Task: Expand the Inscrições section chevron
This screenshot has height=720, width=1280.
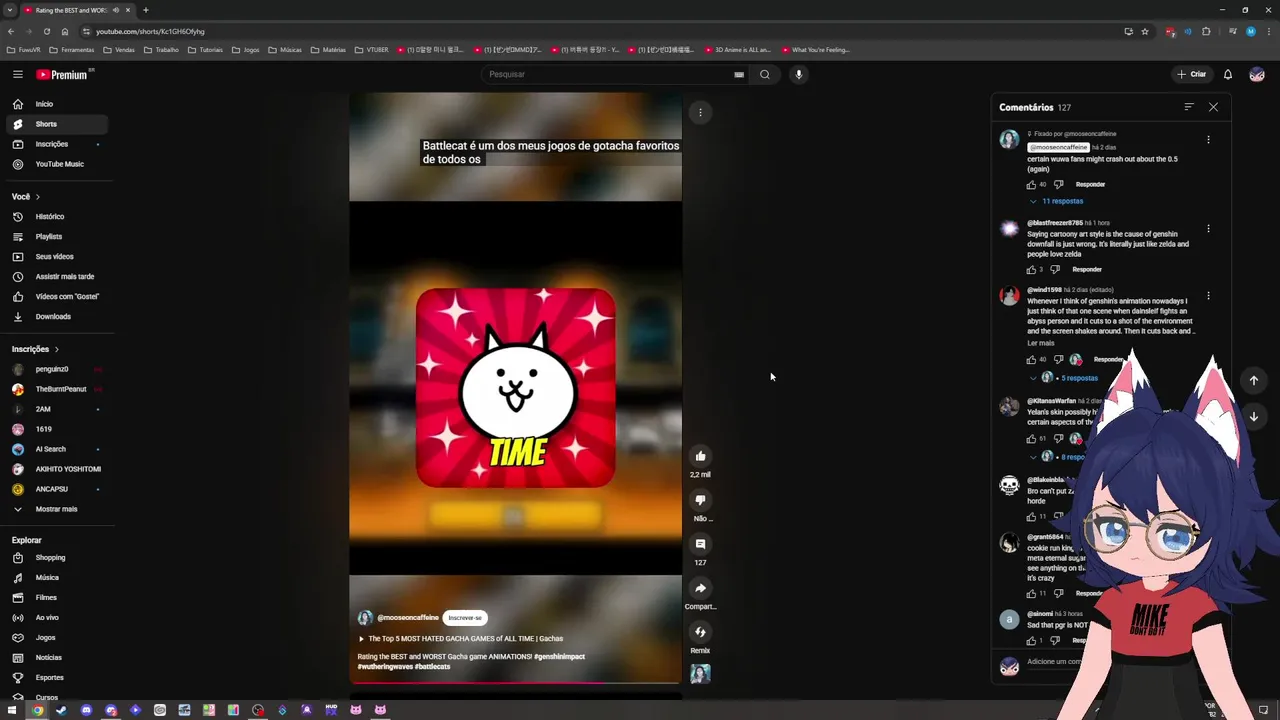Action: pos(57,349)
